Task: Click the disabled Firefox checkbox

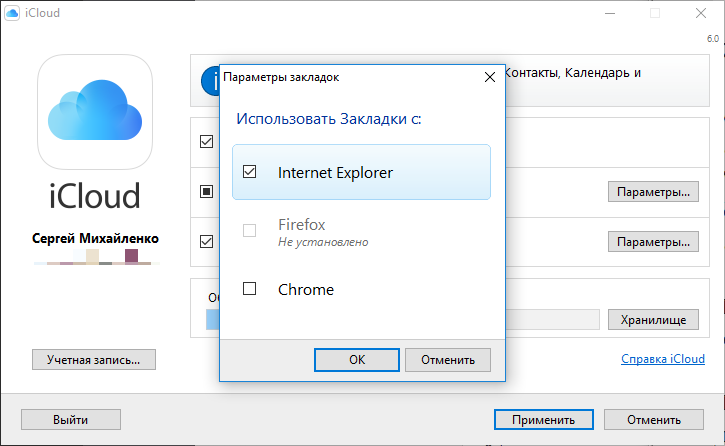Action: coord(249,230)
